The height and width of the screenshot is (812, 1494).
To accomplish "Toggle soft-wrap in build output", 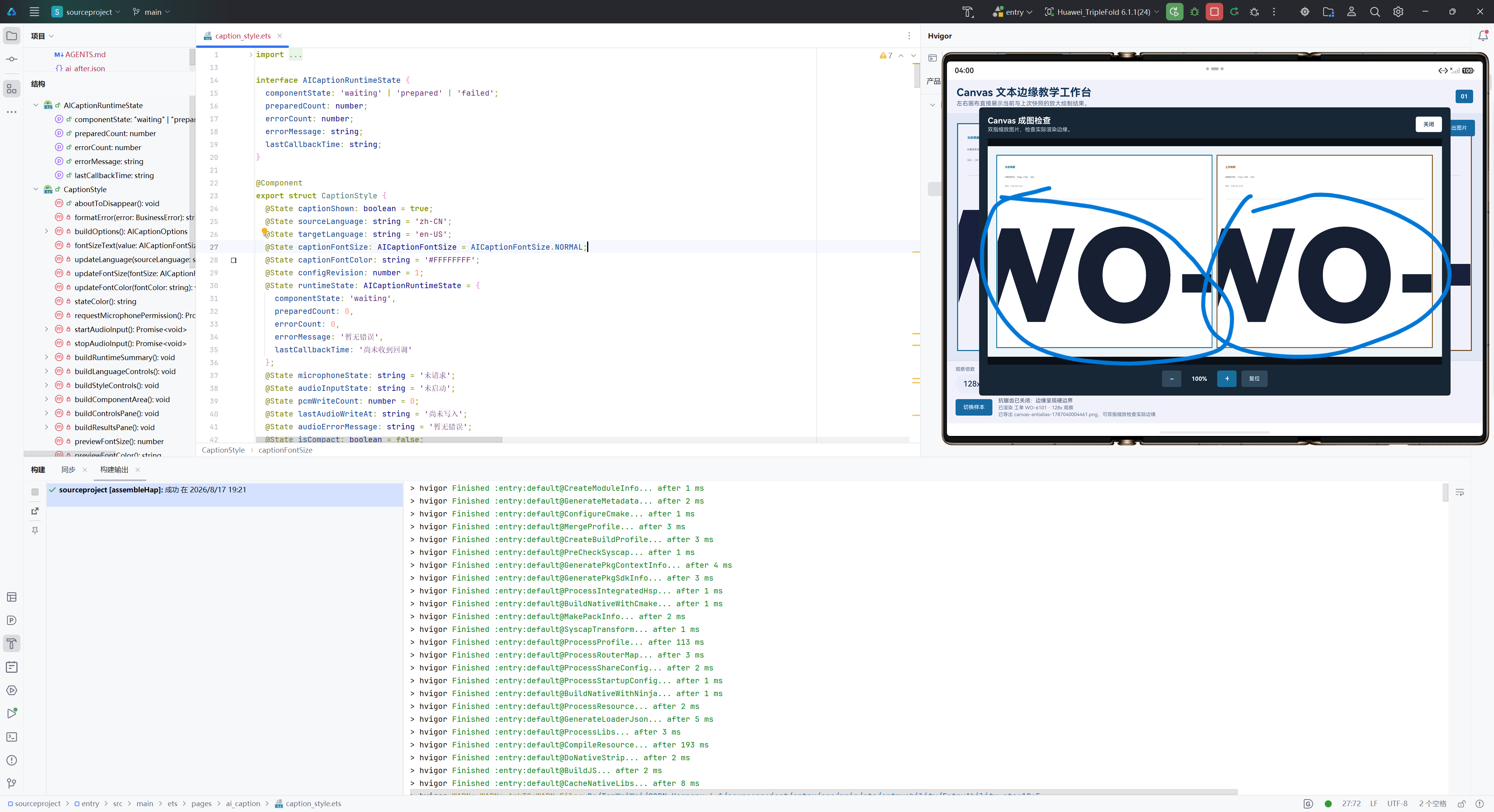I will tap(1459, 492).
